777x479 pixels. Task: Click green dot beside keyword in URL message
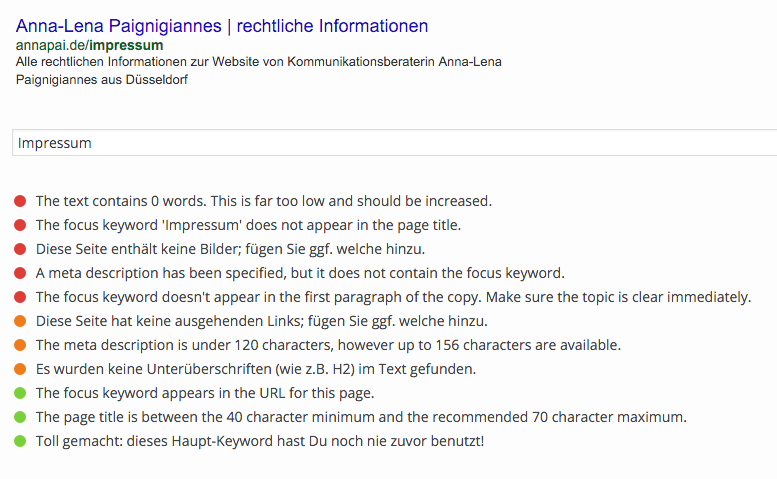(x=20, y=393)
